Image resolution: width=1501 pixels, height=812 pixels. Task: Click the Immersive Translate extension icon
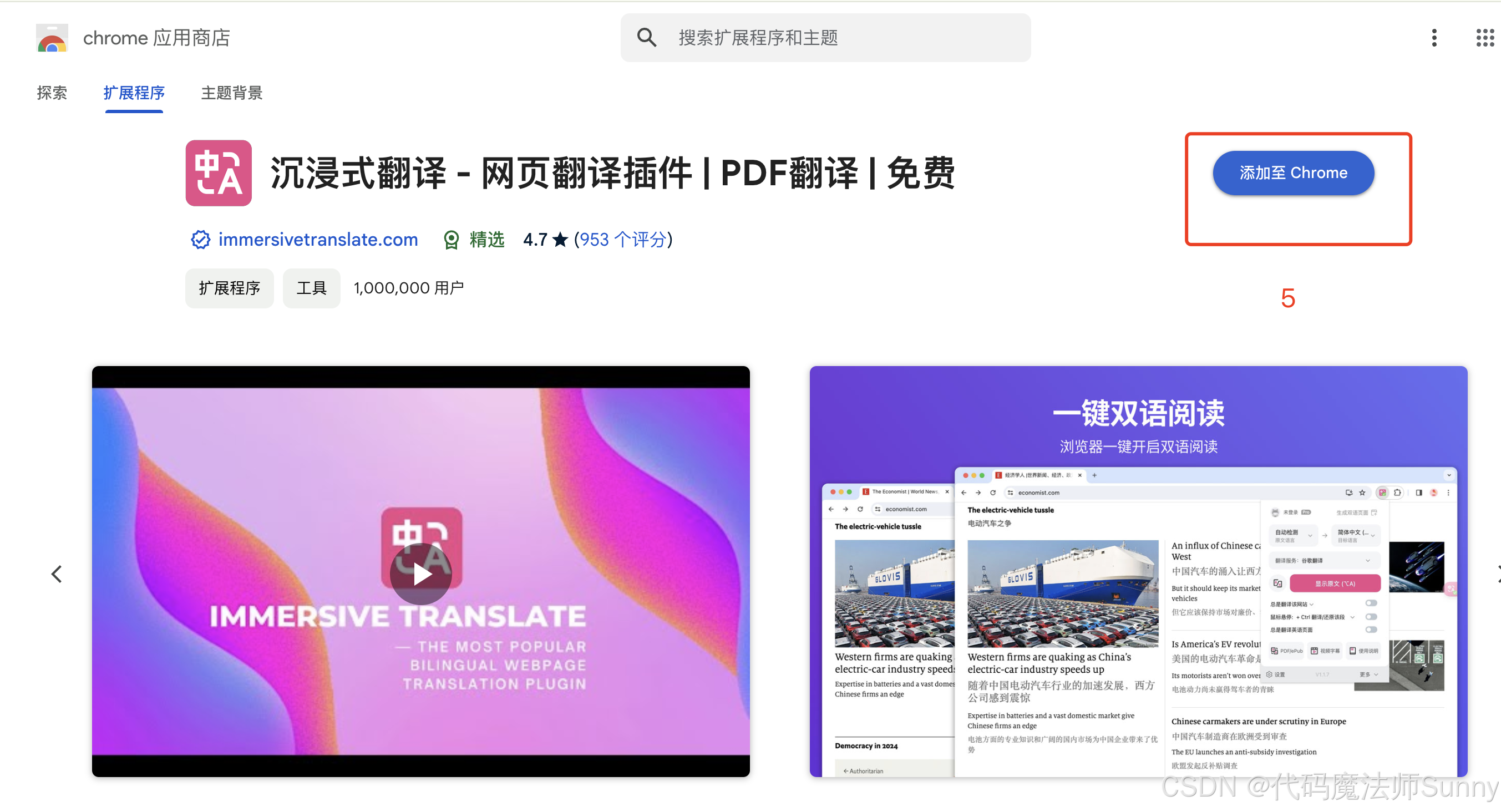[219, 173]
